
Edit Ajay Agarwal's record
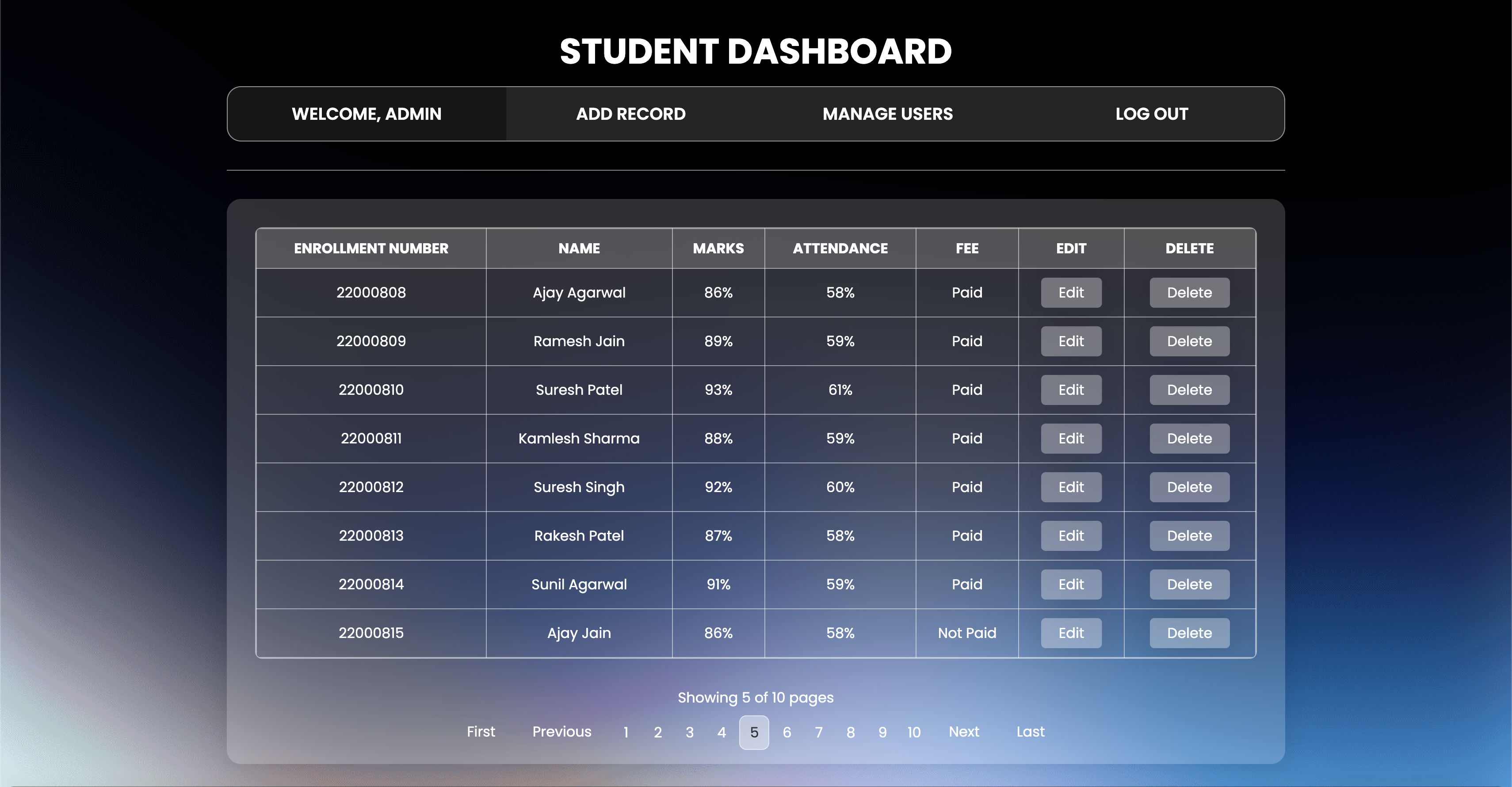click(1071, 293)
